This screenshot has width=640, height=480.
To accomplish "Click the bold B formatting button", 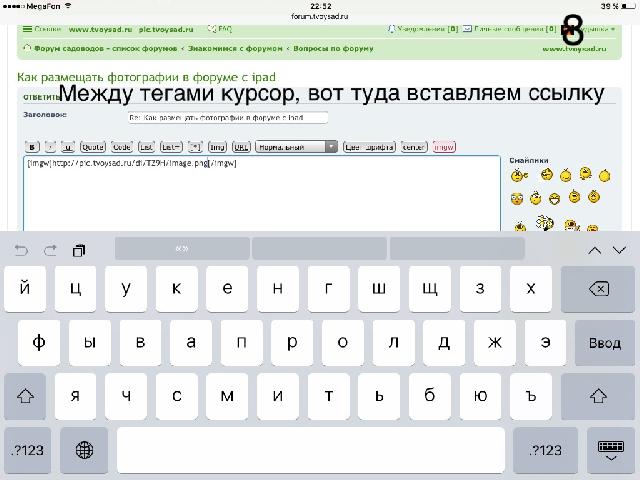I will pyautogui.click(x=32, y=147).
